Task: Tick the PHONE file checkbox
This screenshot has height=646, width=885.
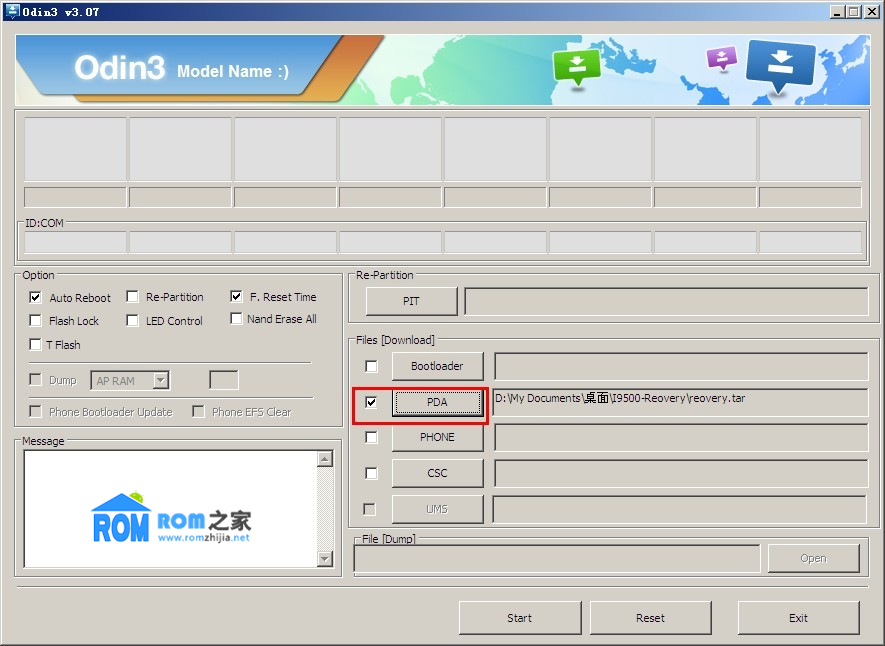Action: tap(371, 437)
